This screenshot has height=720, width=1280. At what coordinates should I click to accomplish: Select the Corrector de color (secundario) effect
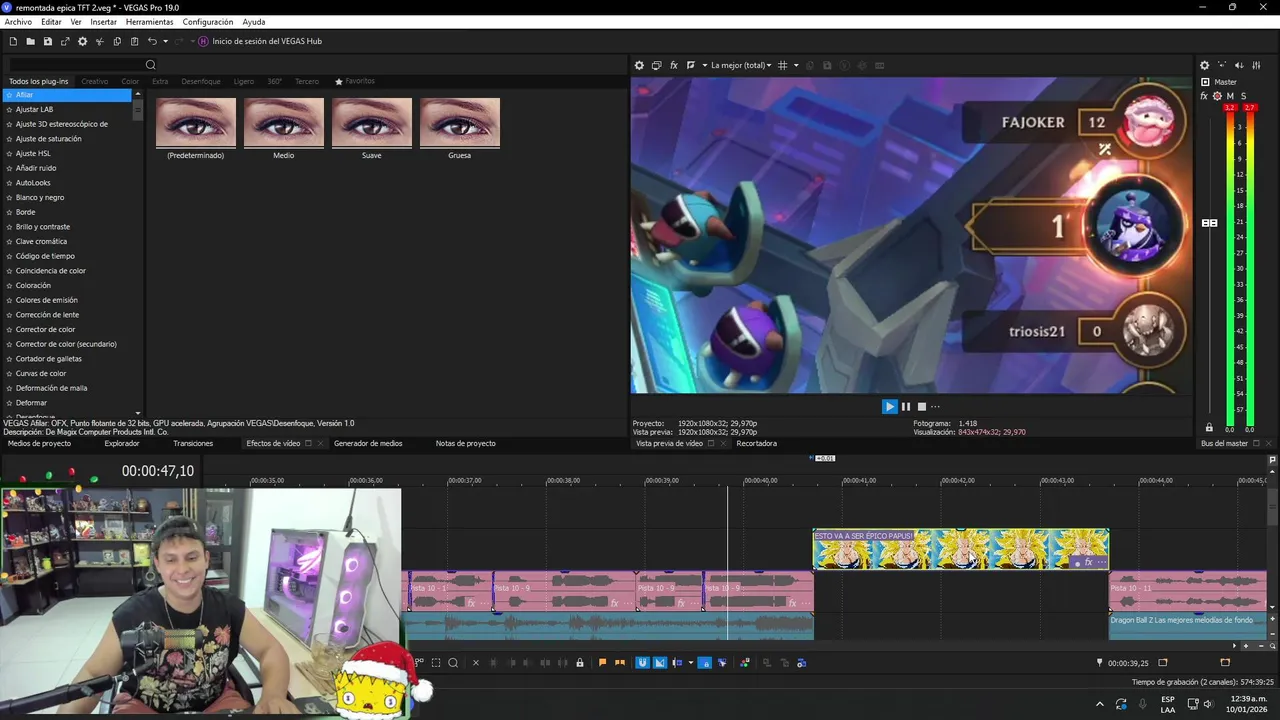[x=66, y=344]
